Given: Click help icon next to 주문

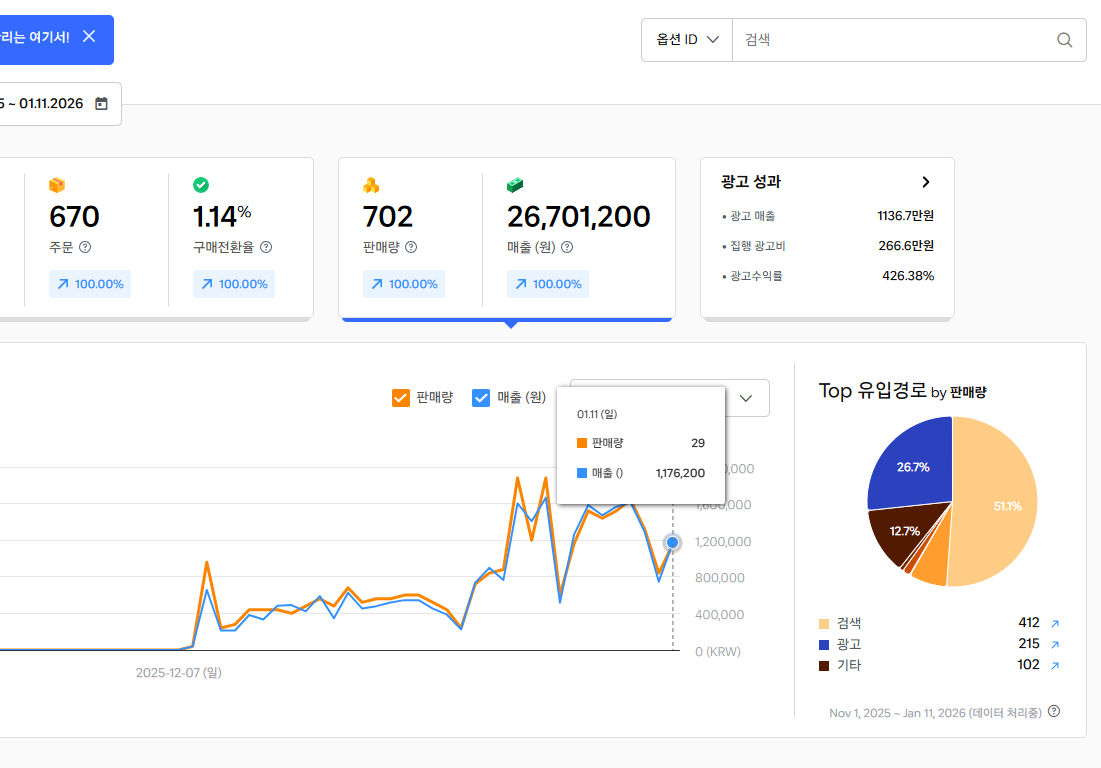Looking at the screenshot, I should pyautogui.click(x=85, y=247).
